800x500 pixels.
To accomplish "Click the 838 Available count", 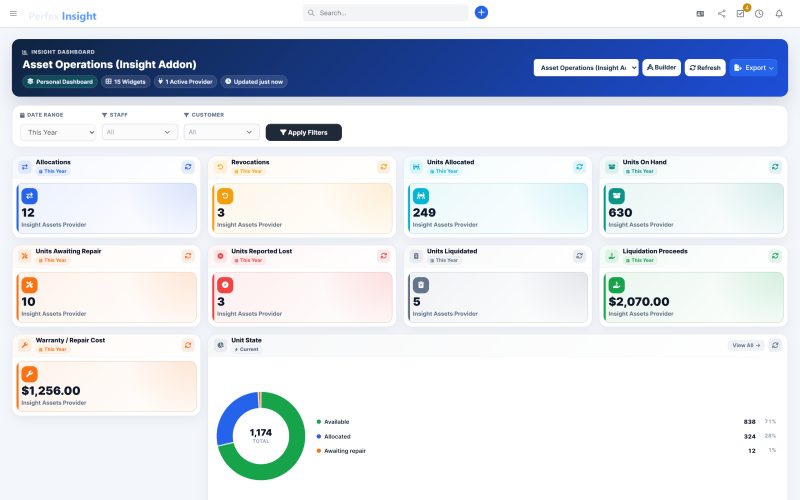I will pyautogui.click(x=749, y=422).
